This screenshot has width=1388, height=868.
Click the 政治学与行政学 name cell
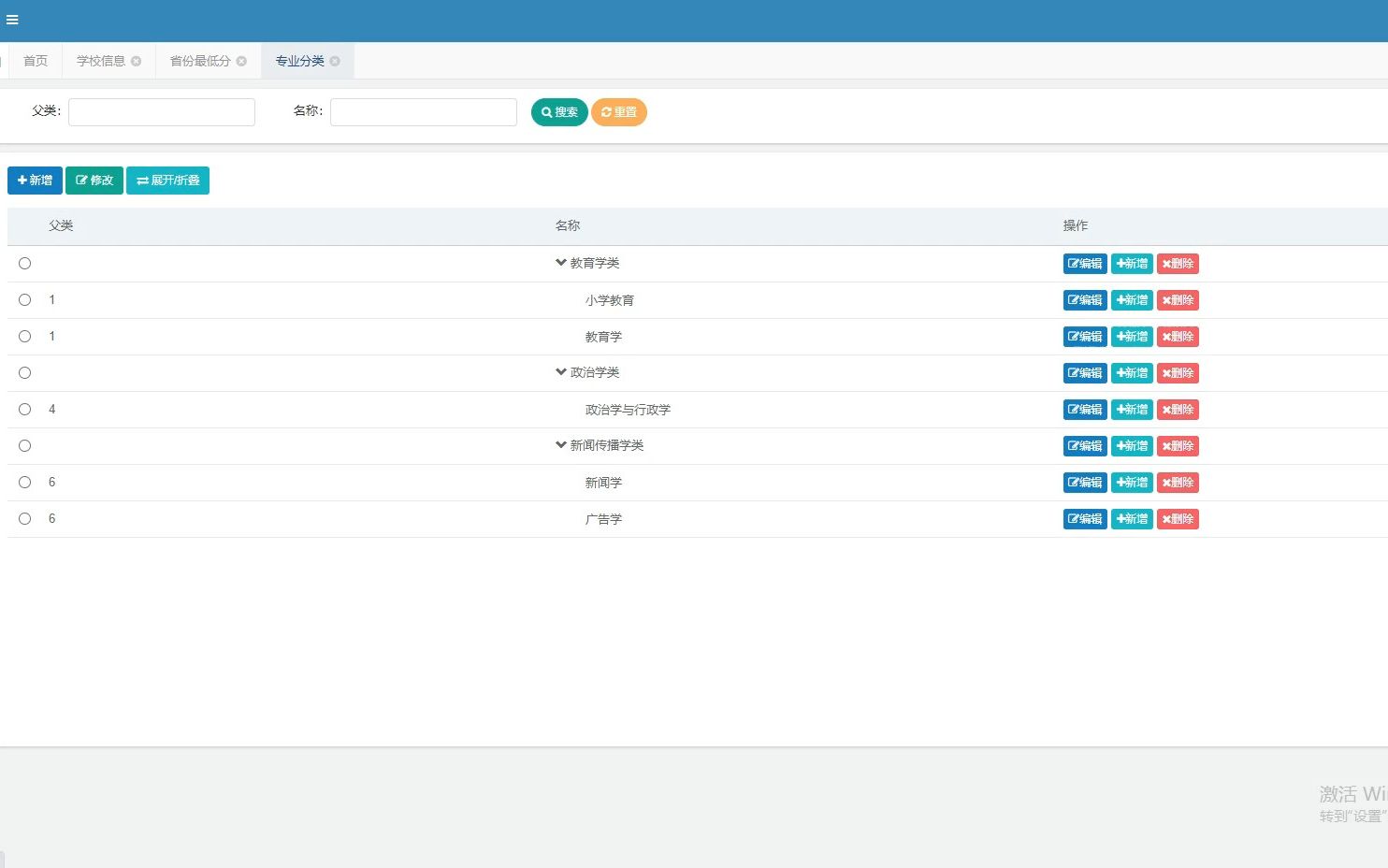click(629, 410)
